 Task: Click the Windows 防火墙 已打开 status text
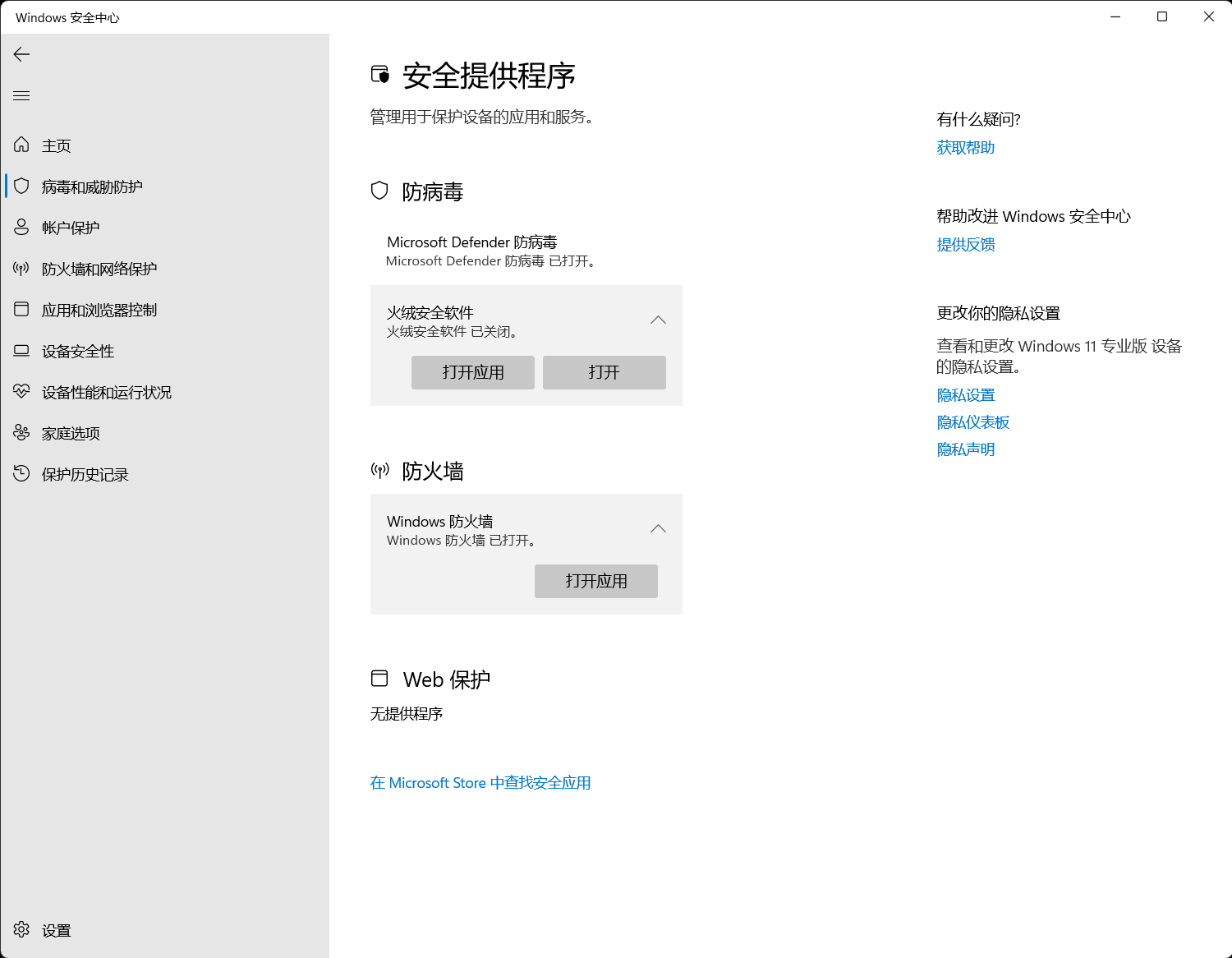[x=462, y=541]
